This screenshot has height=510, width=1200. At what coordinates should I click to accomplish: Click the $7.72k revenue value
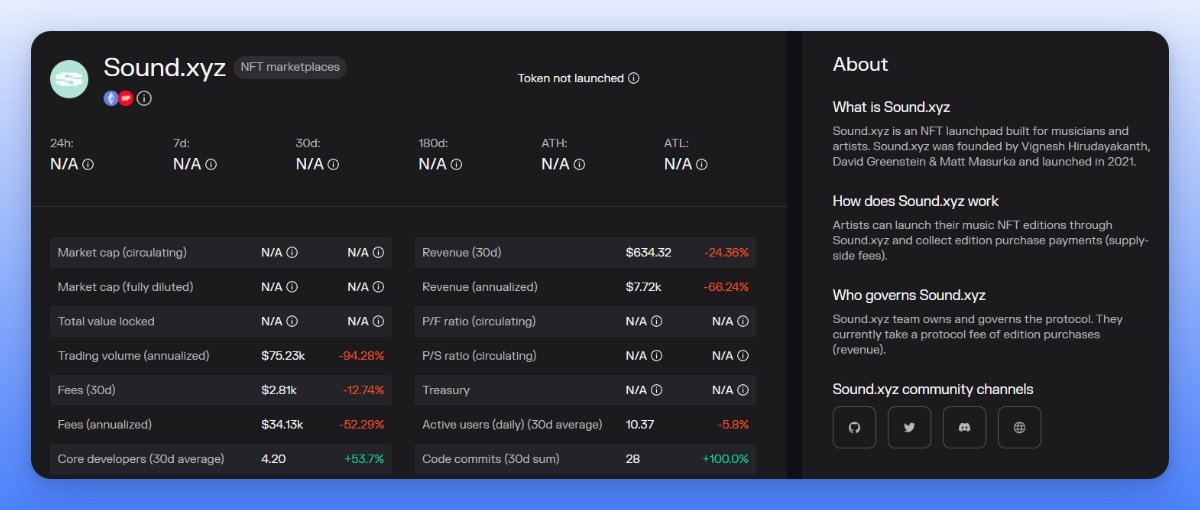pyautogui.click(x=644, y=287)
